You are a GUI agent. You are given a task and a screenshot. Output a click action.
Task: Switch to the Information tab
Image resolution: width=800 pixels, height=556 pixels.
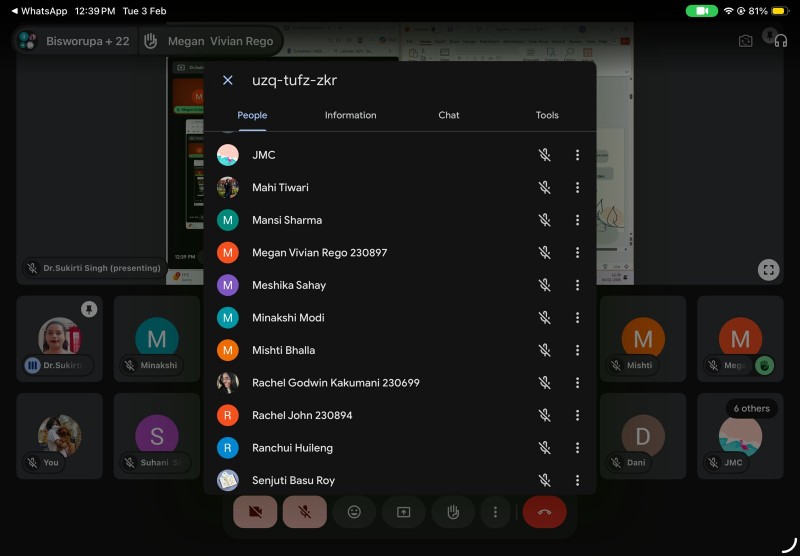[350, 115]
